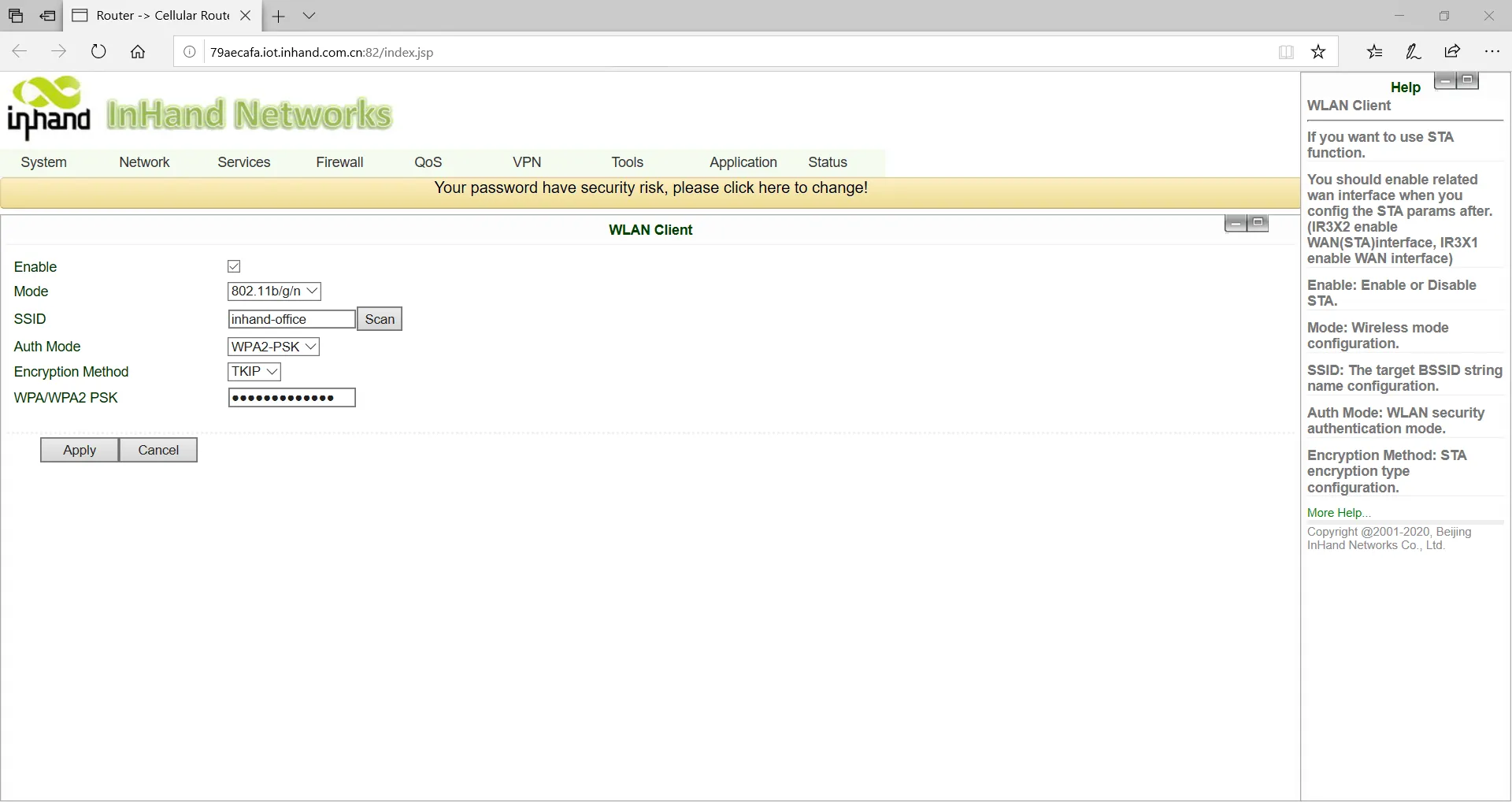Click the browser Forward arrow
This screenshot has height=802, width=1512.
[58, 52]
